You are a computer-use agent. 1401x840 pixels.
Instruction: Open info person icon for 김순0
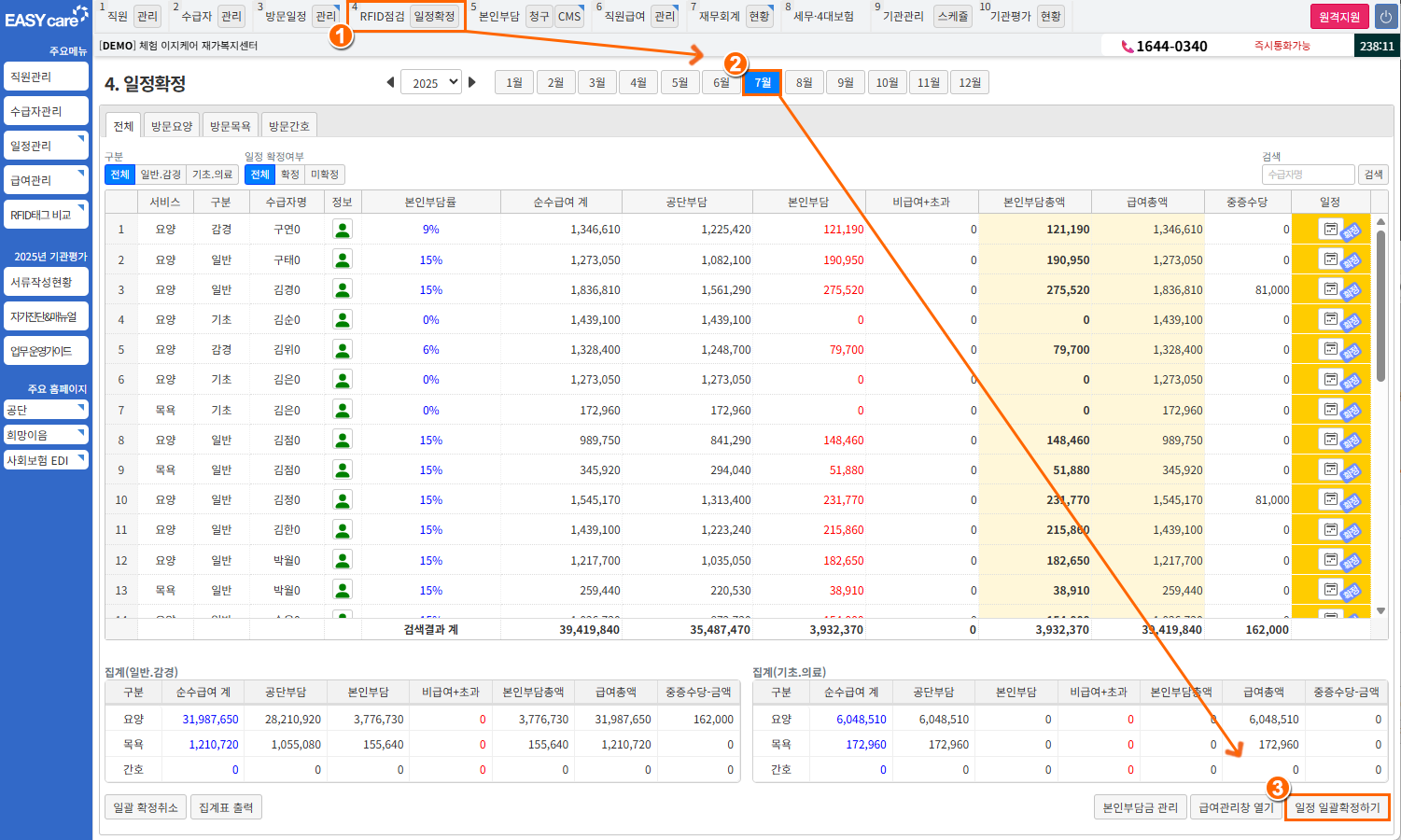343,320
